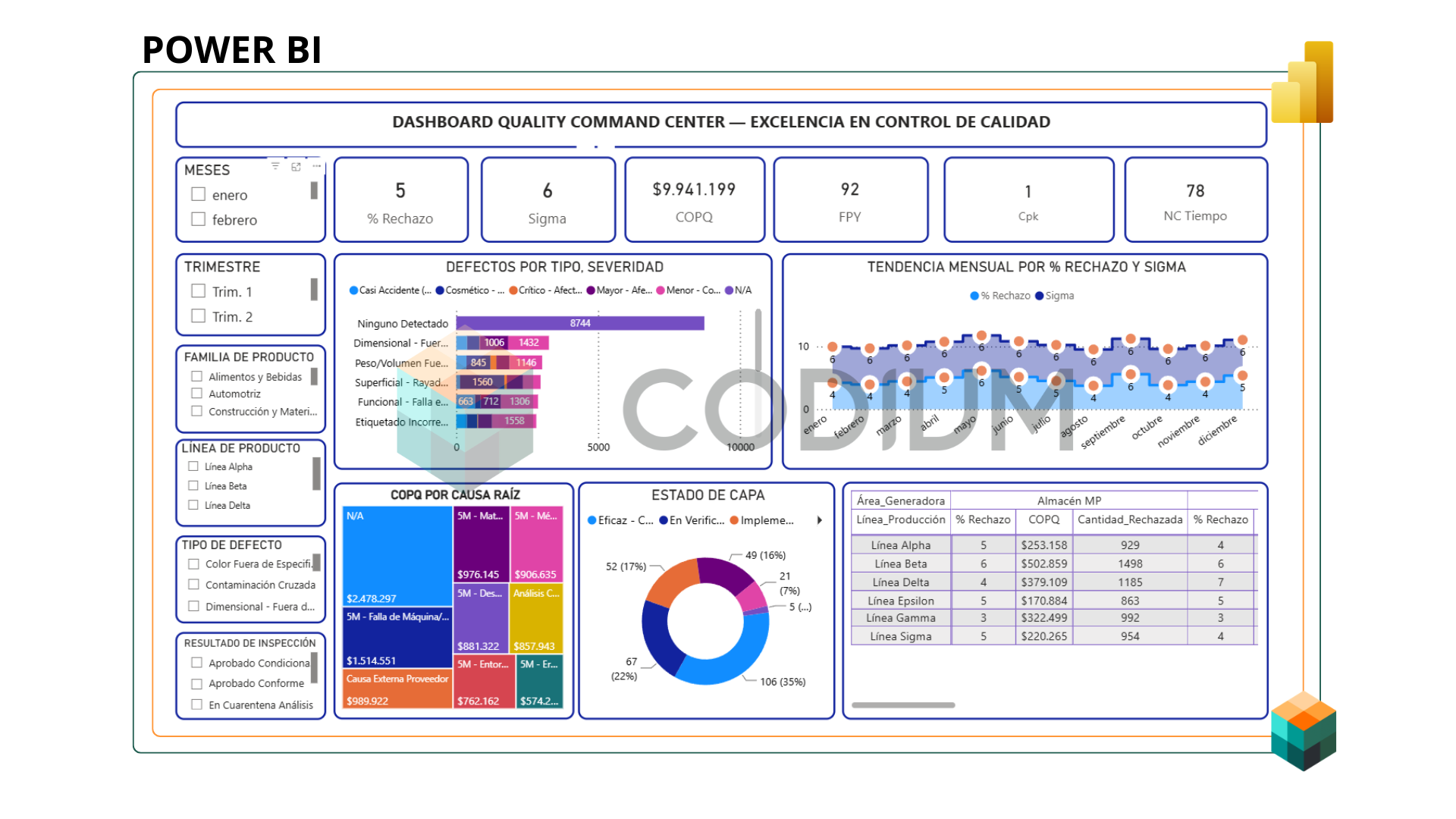
Task: Toggle the Trim. 2 checkbox
Action: [199, 315]
